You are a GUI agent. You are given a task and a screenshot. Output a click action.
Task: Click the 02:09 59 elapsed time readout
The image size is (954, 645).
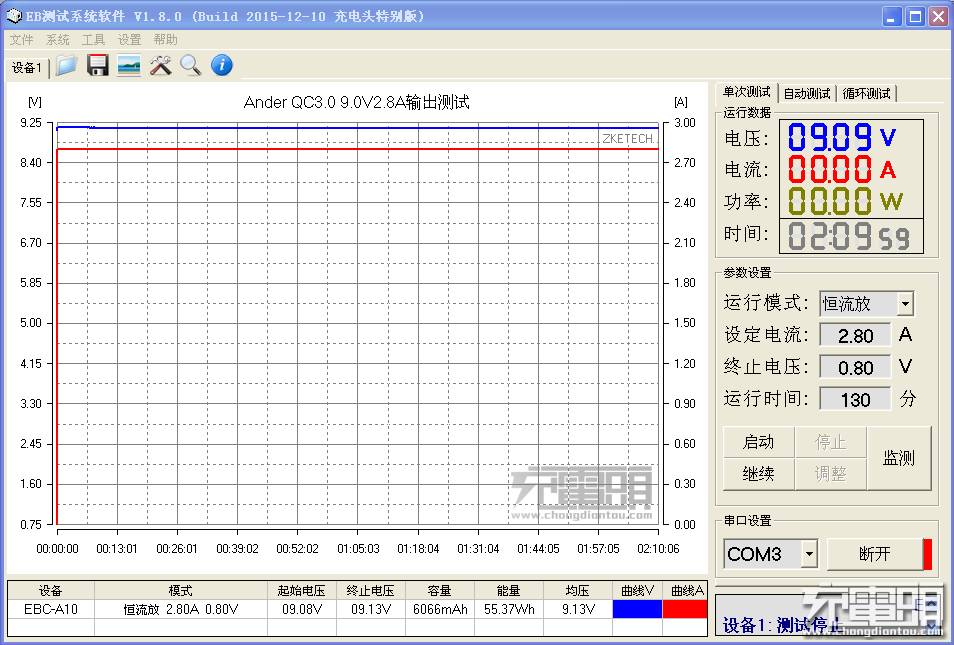click(850, 236)
